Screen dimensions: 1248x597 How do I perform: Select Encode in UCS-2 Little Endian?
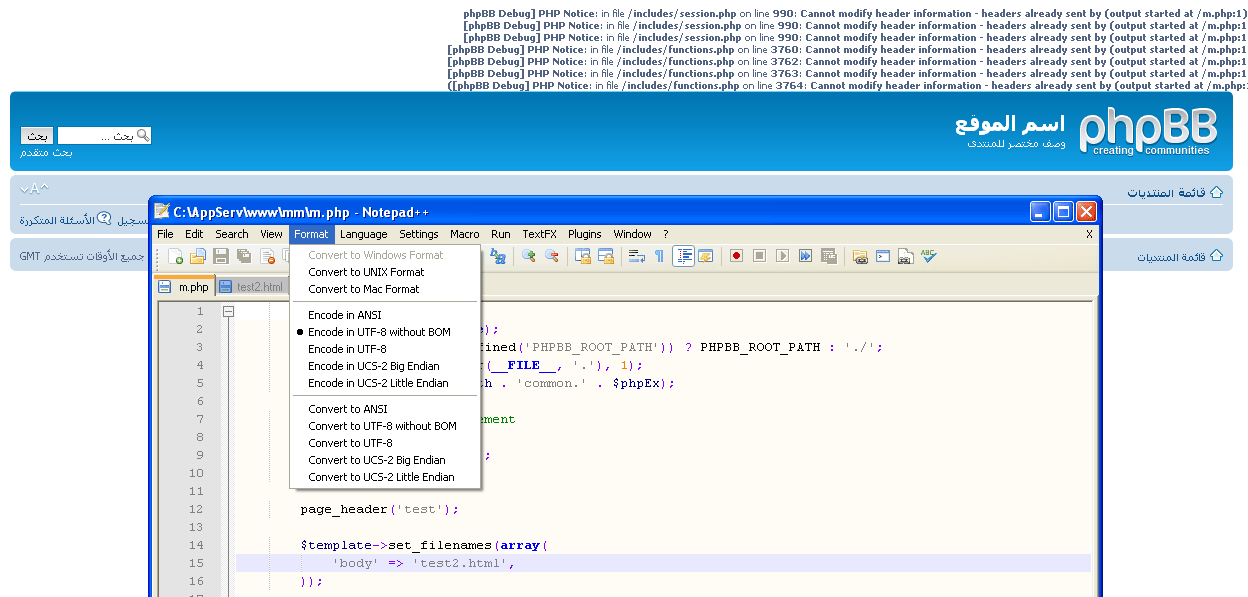(x=378, y=383)
